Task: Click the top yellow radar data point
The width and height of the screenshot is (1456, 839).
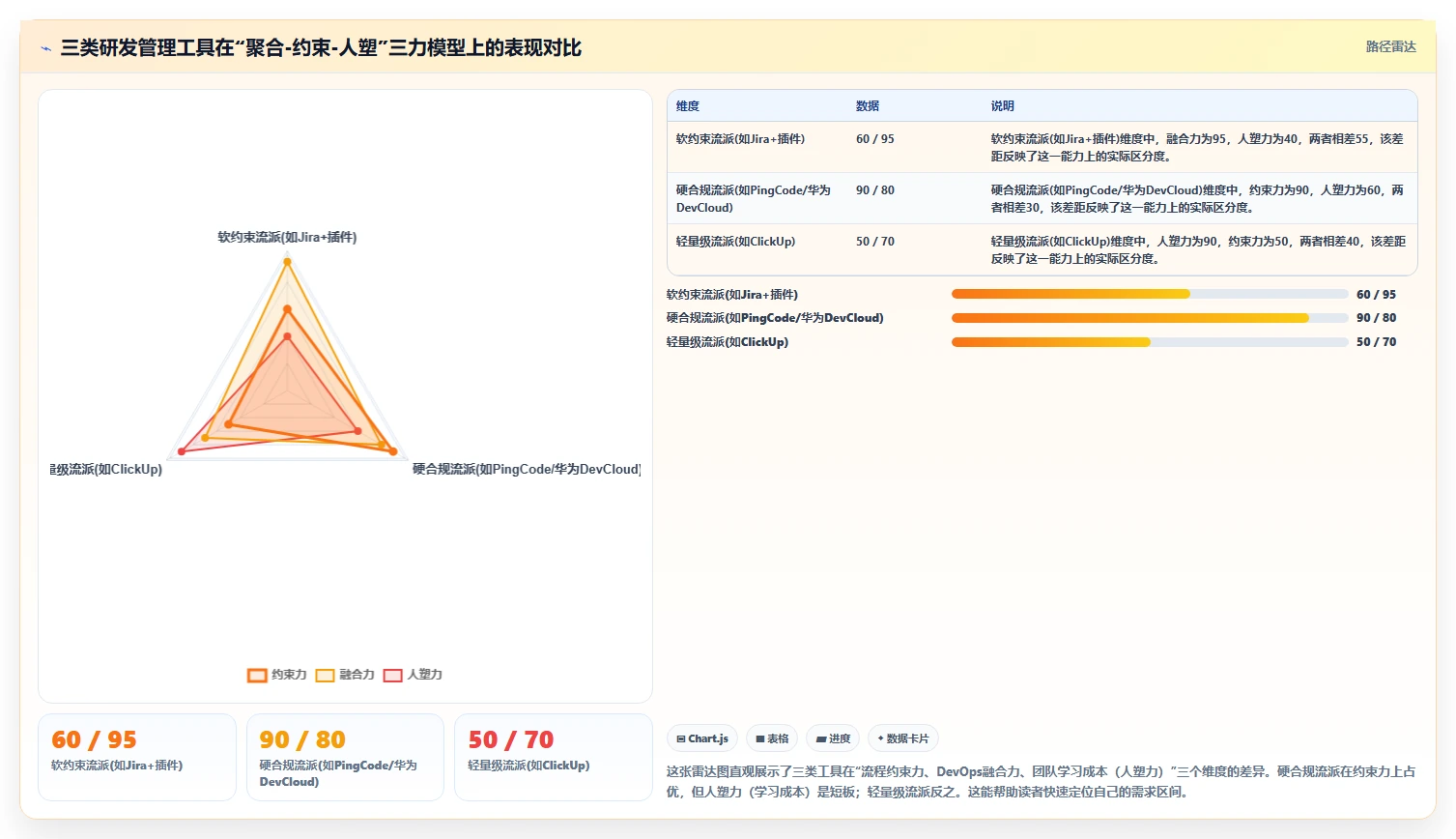Action: pos(287,262)
